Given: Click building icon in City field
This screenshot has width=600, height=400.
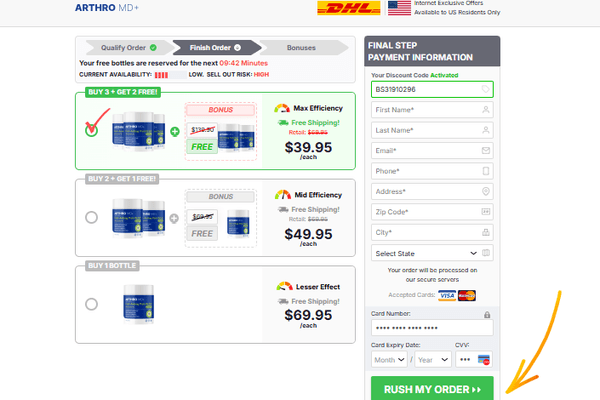Looking at the screenshot, I should click(486, 232).
